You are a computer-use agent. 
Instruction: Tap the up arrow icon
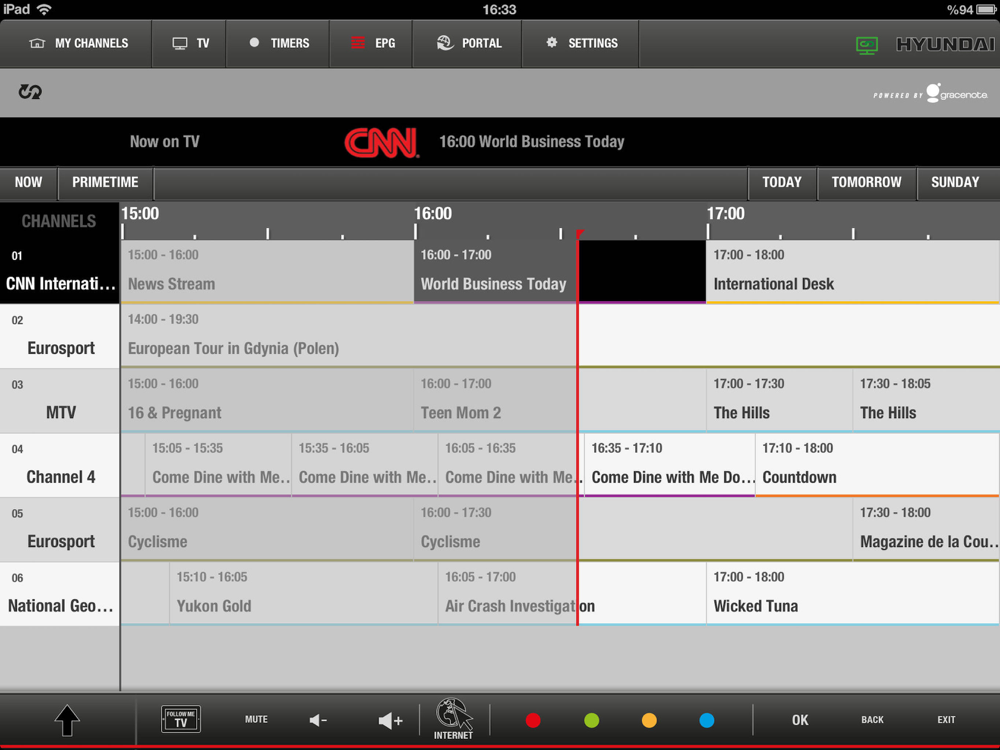(67, 721)
